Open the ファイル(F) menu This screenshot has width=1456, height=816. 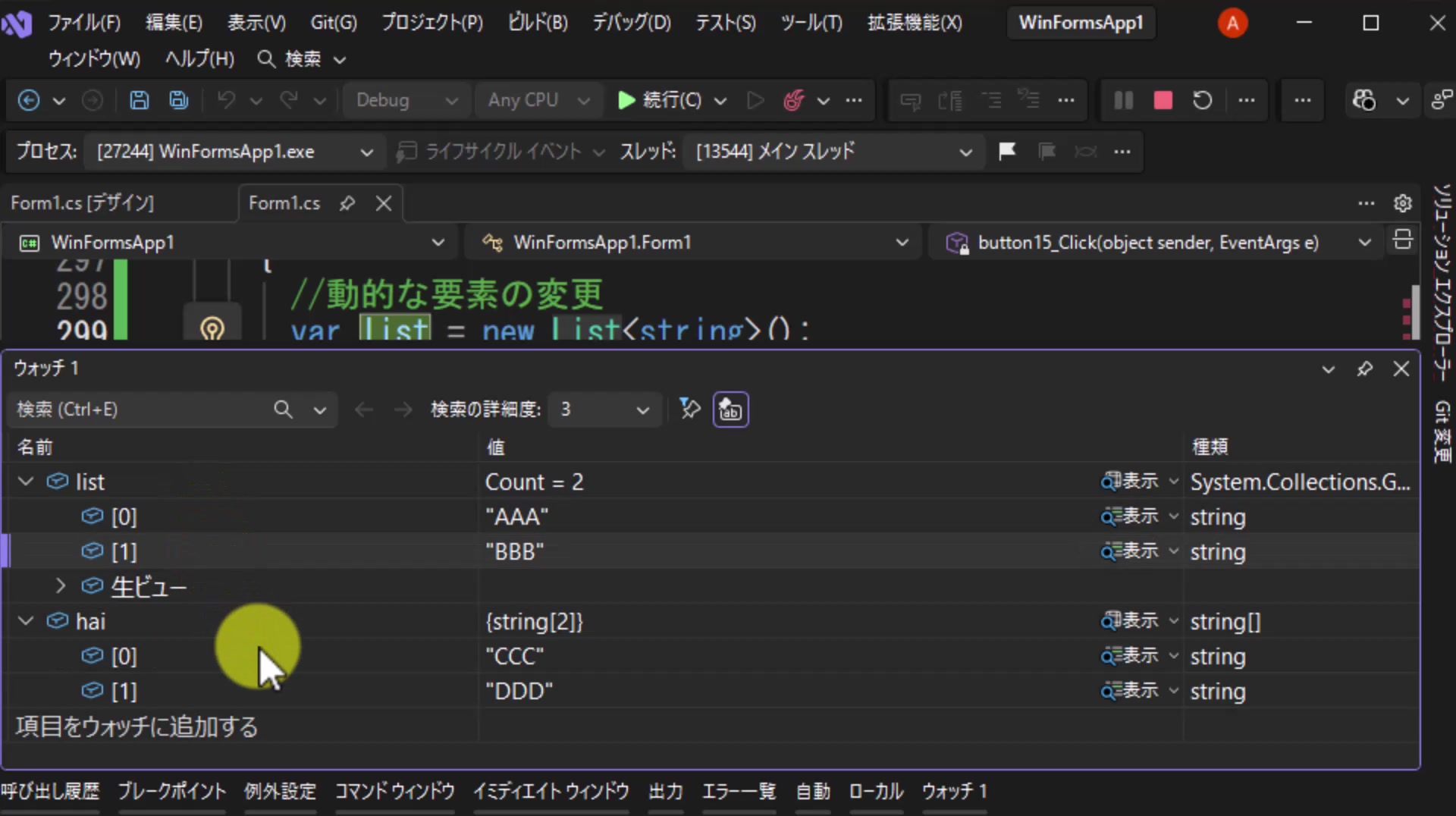click(x=84, y=23)
